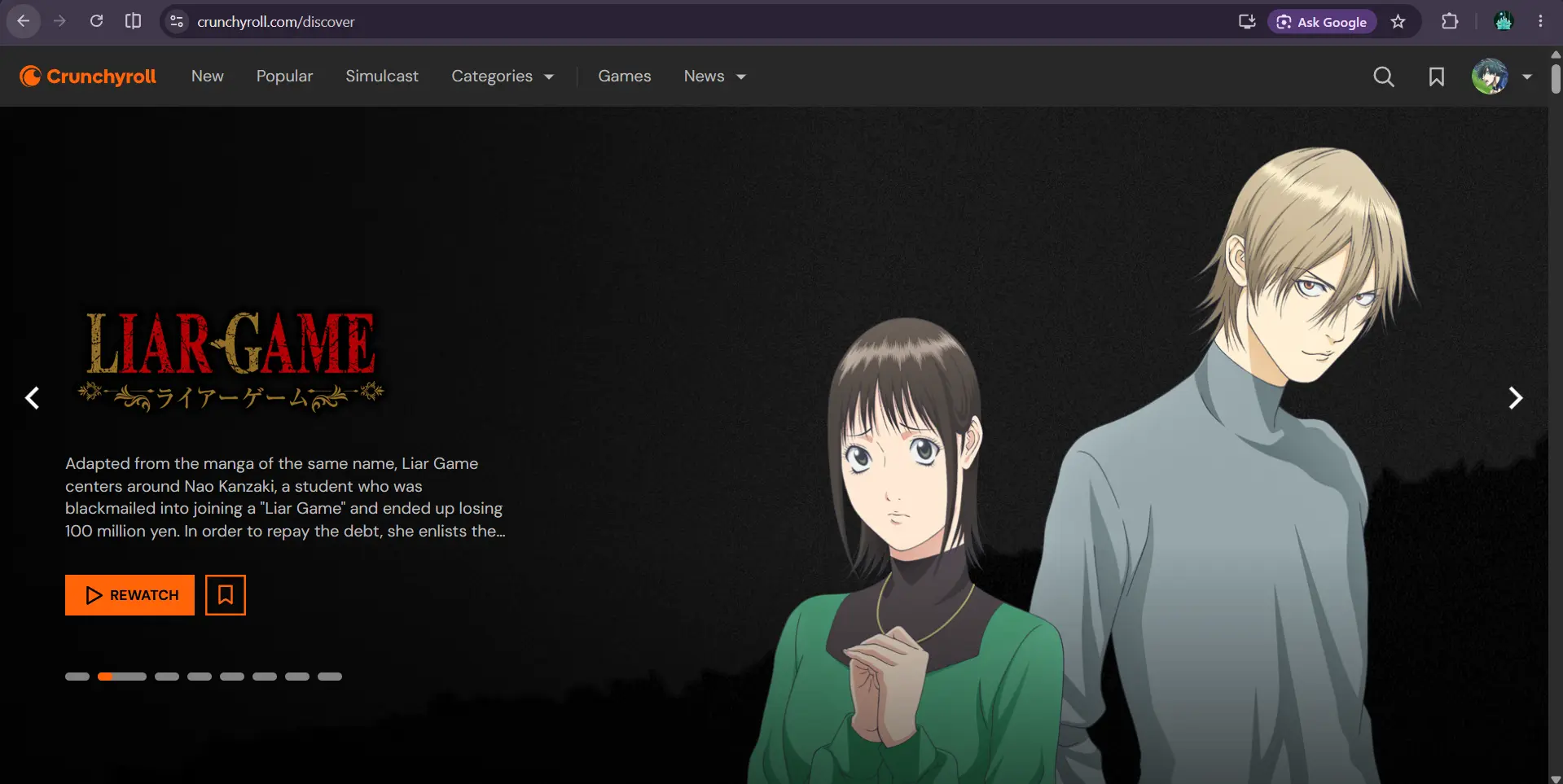Jump to the seventh carousel slide indicator
Viewport: 1563px width, 784px height.
tap(297, 677)
